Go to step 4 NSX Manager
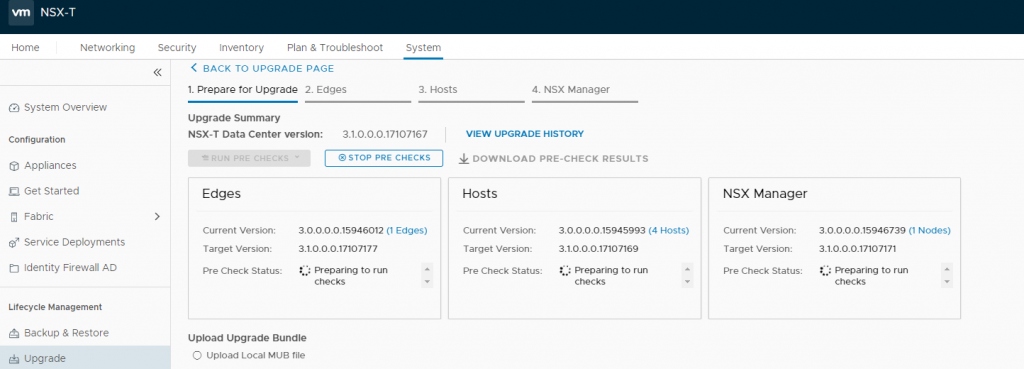The height and width of the screenshot is (369, 1024). 585,90
